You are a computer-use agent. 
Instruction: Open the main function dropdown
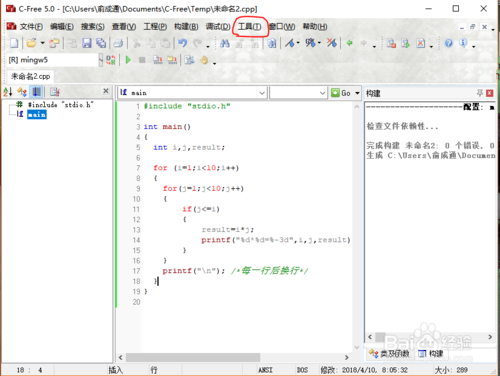[262, 93]
